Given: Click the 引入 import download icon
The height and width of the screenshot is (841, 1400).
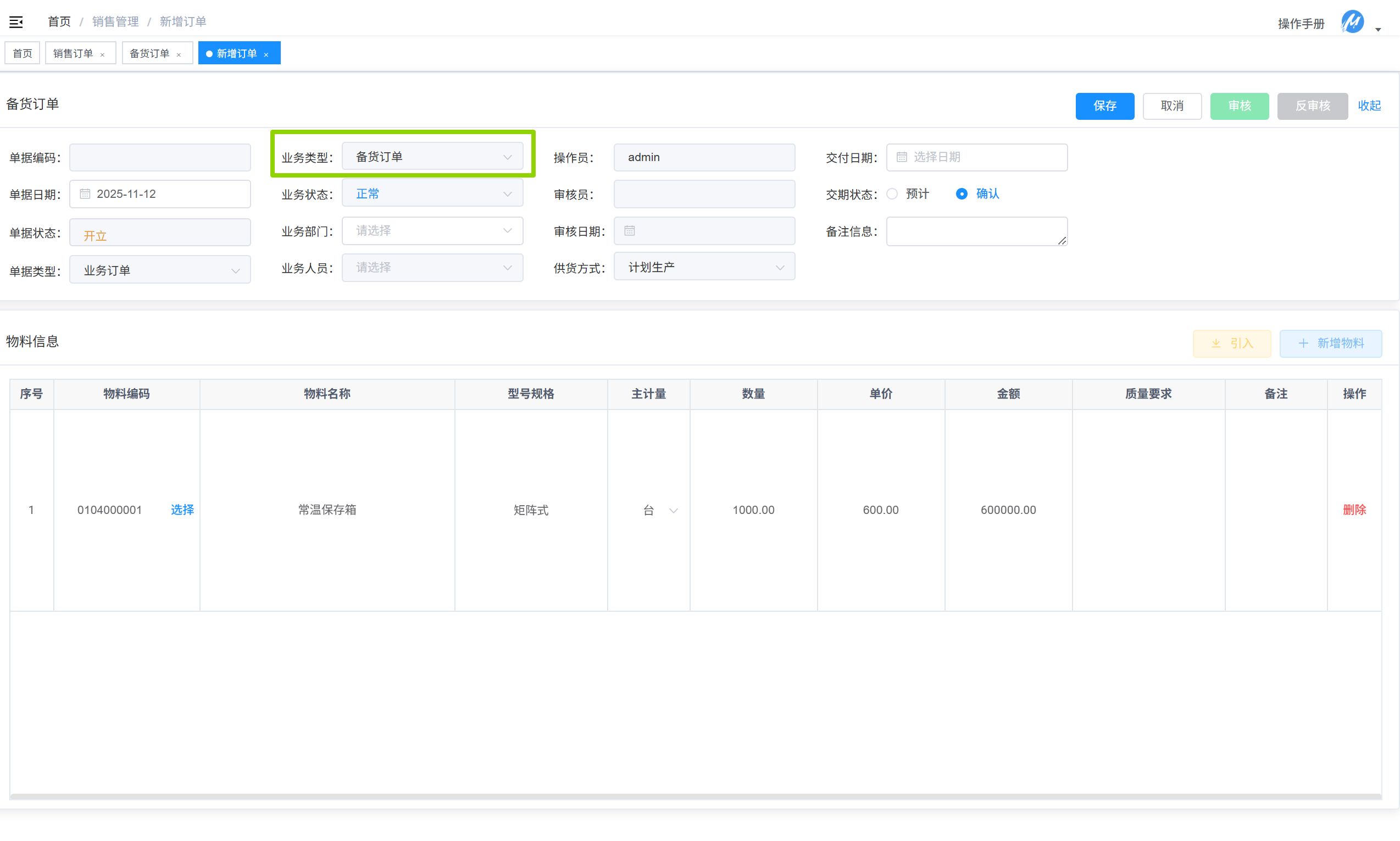Looking at the screenshot, I should (x=1216, y=344).
